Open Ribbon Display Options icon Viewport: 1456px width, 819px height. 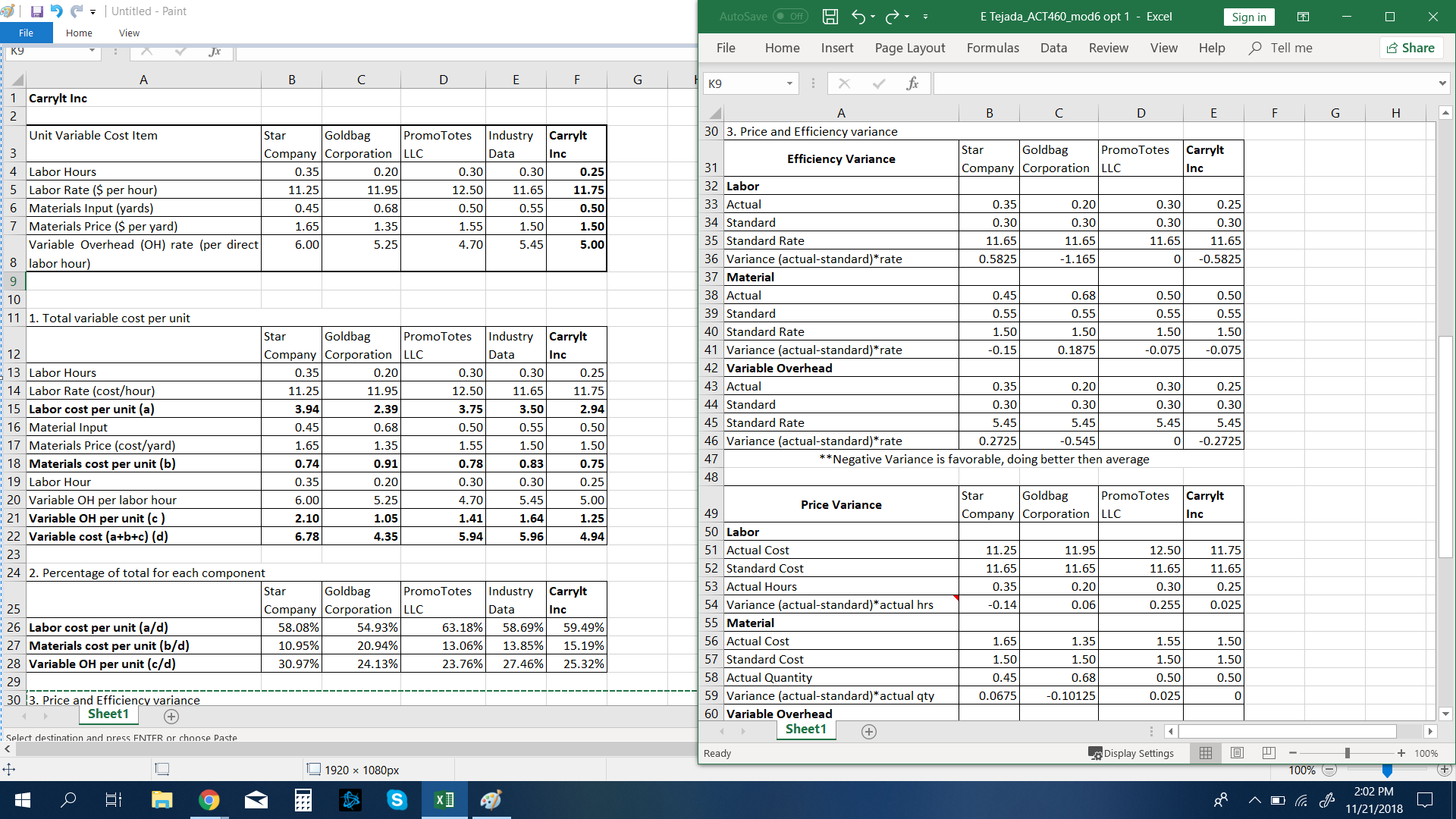[1303, 17]
